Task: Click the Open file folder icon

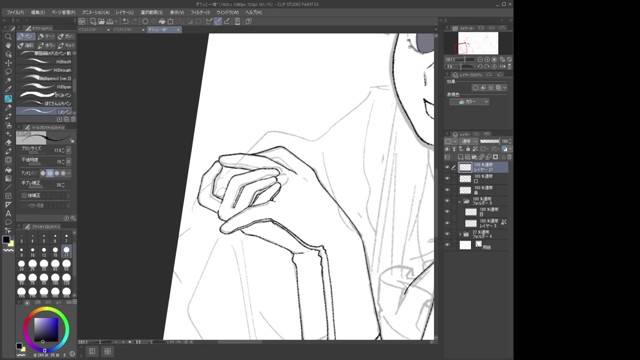Action: coord(101,21)
